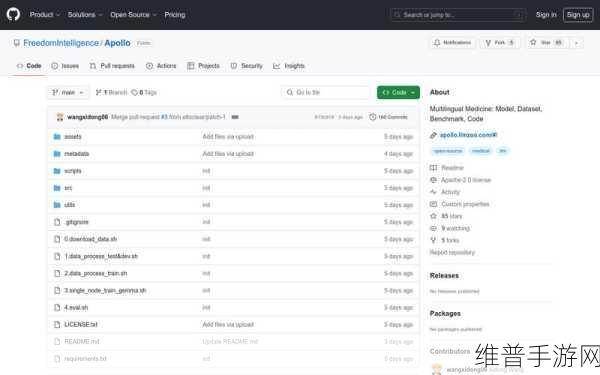Expand the Product menu
Image resolution: width=600 pixels, height=375 pixels.
pyautogui.click(x=45, y=15)
